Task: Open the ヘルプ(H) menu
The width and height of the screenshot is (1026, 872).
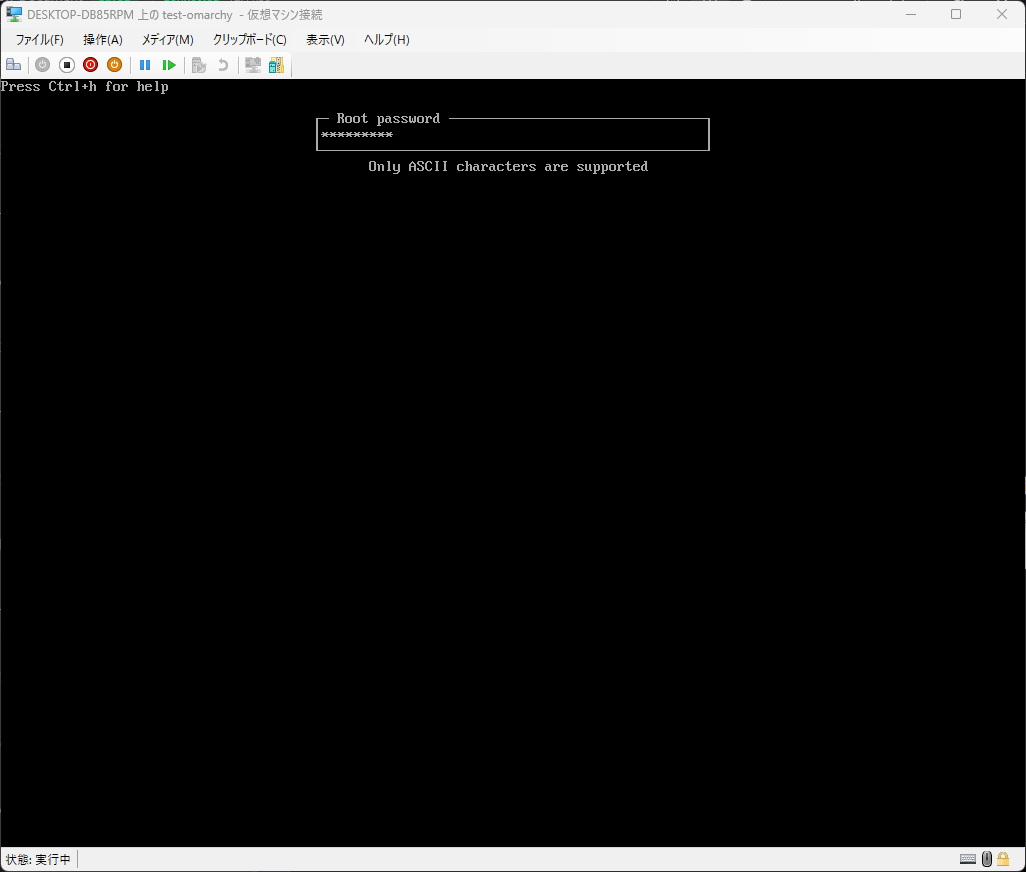Action: (387, 40)
